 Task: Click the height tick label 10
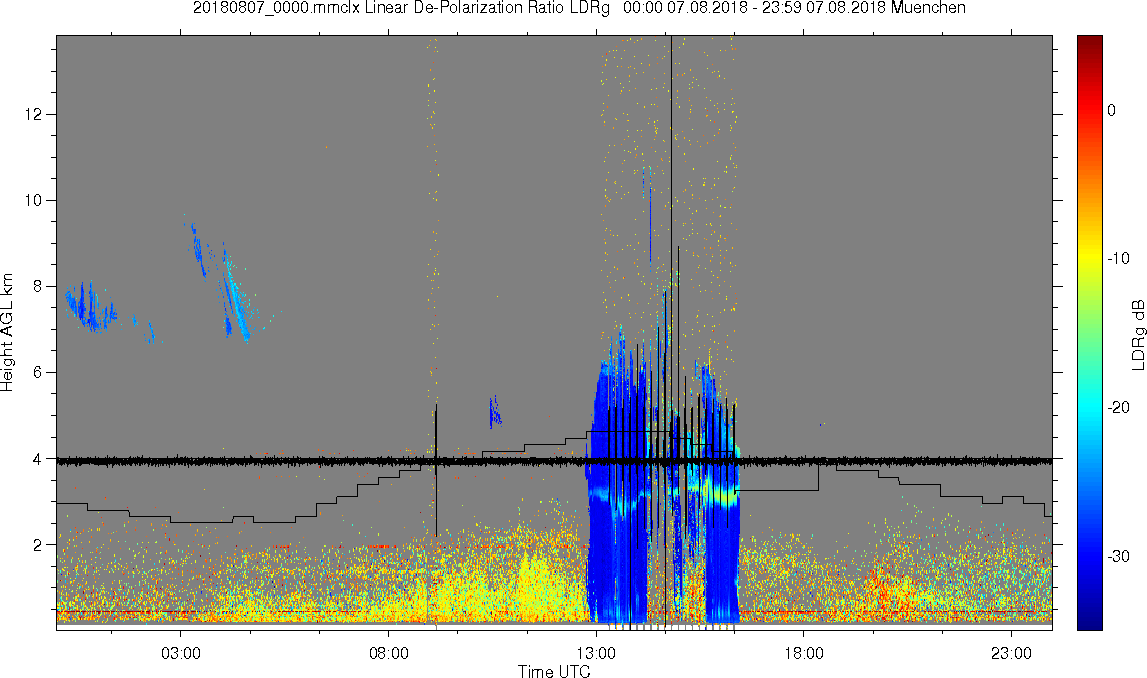point(35,200)
